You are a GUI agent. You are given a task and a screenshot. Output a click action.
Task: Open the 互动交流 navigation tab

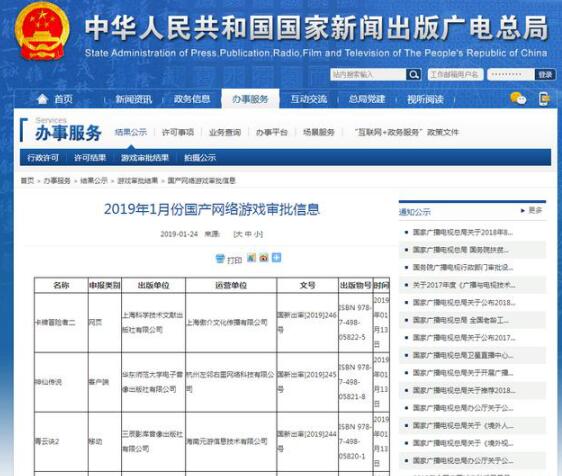309,99
